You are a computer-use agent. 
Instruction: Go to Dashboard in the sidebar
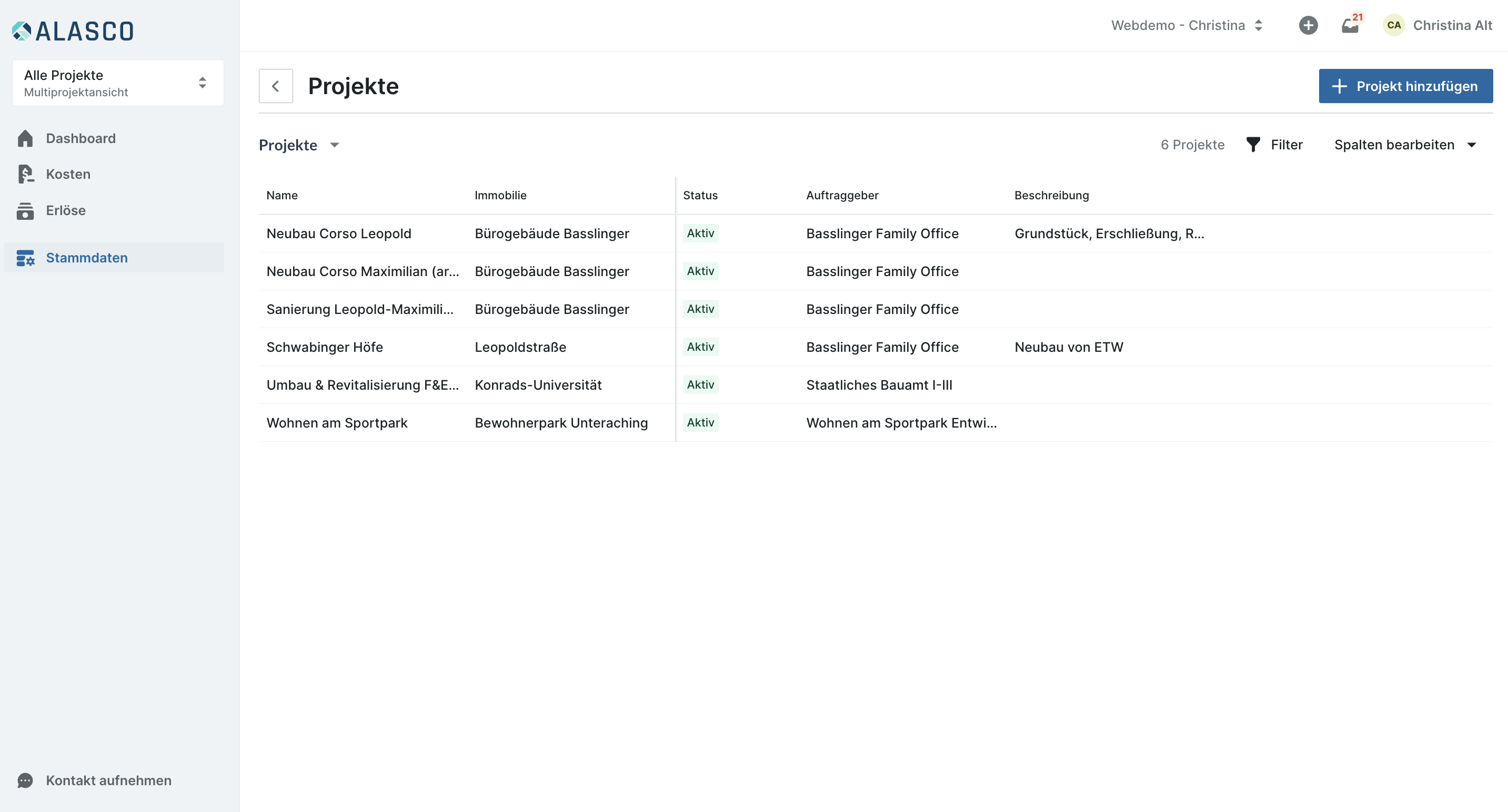click(x=81, y=139)
